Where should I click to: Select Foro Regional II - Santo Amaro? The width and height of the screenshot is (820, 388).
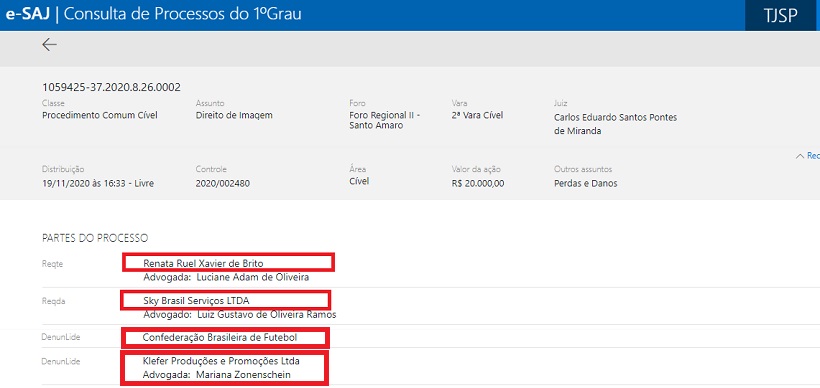[385, 120]
